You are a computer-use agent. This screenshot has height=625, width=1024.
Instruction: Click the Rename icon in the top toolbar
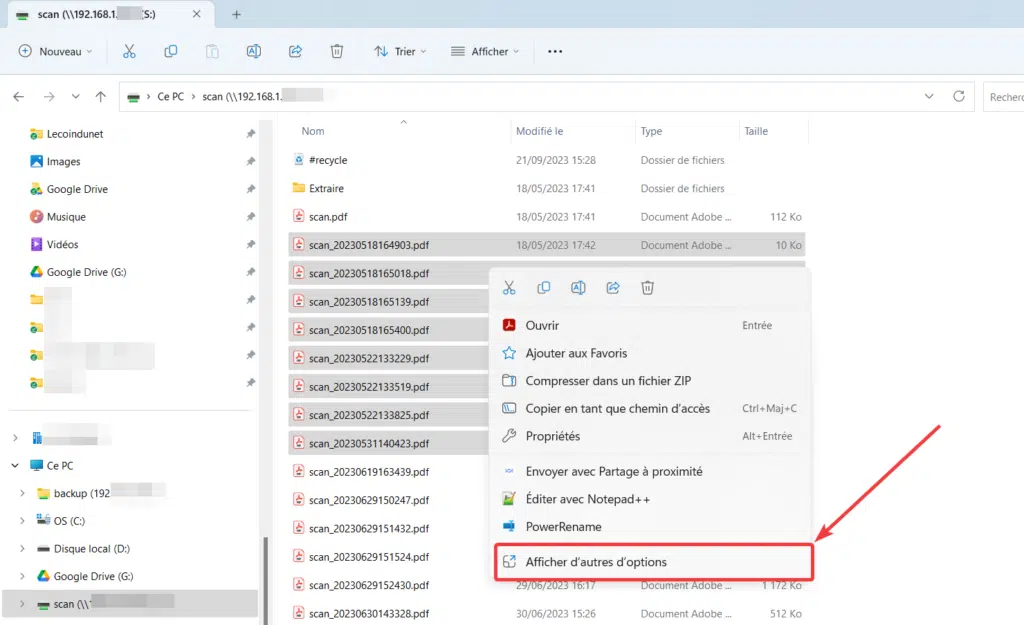click(254, 51)
